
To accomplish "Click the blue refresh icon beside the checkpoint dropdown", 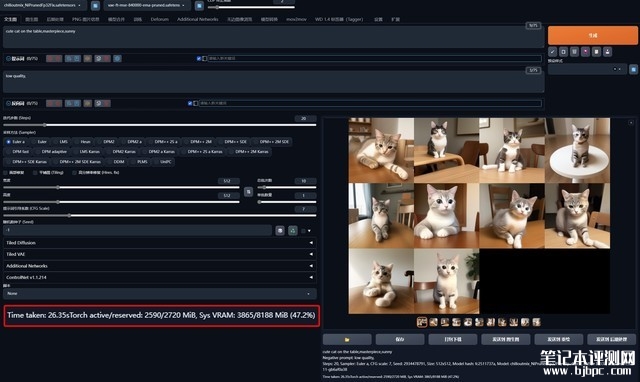I will (x=95, y=6).
